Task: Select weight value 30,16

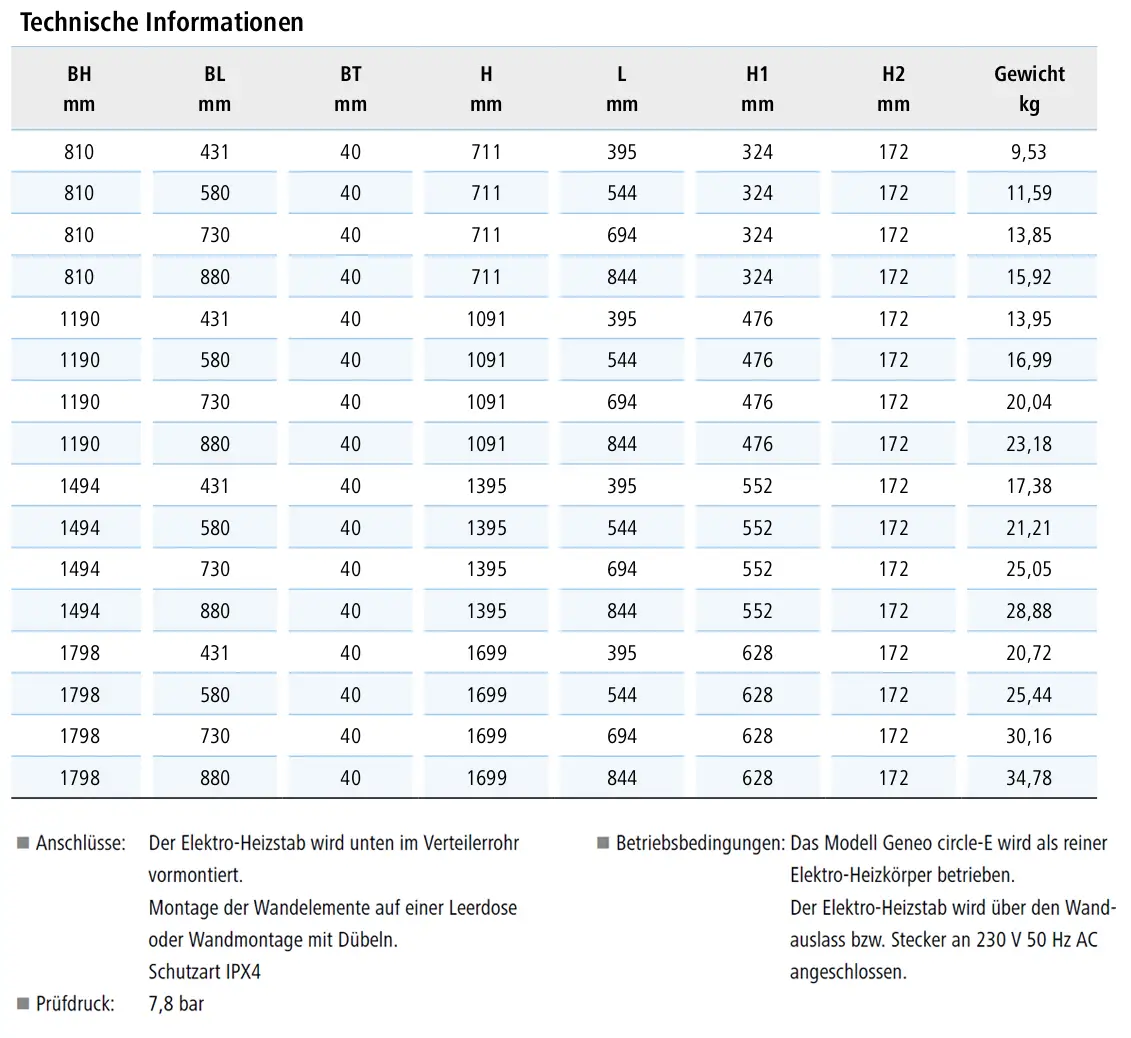Action: click(1029, 736)
